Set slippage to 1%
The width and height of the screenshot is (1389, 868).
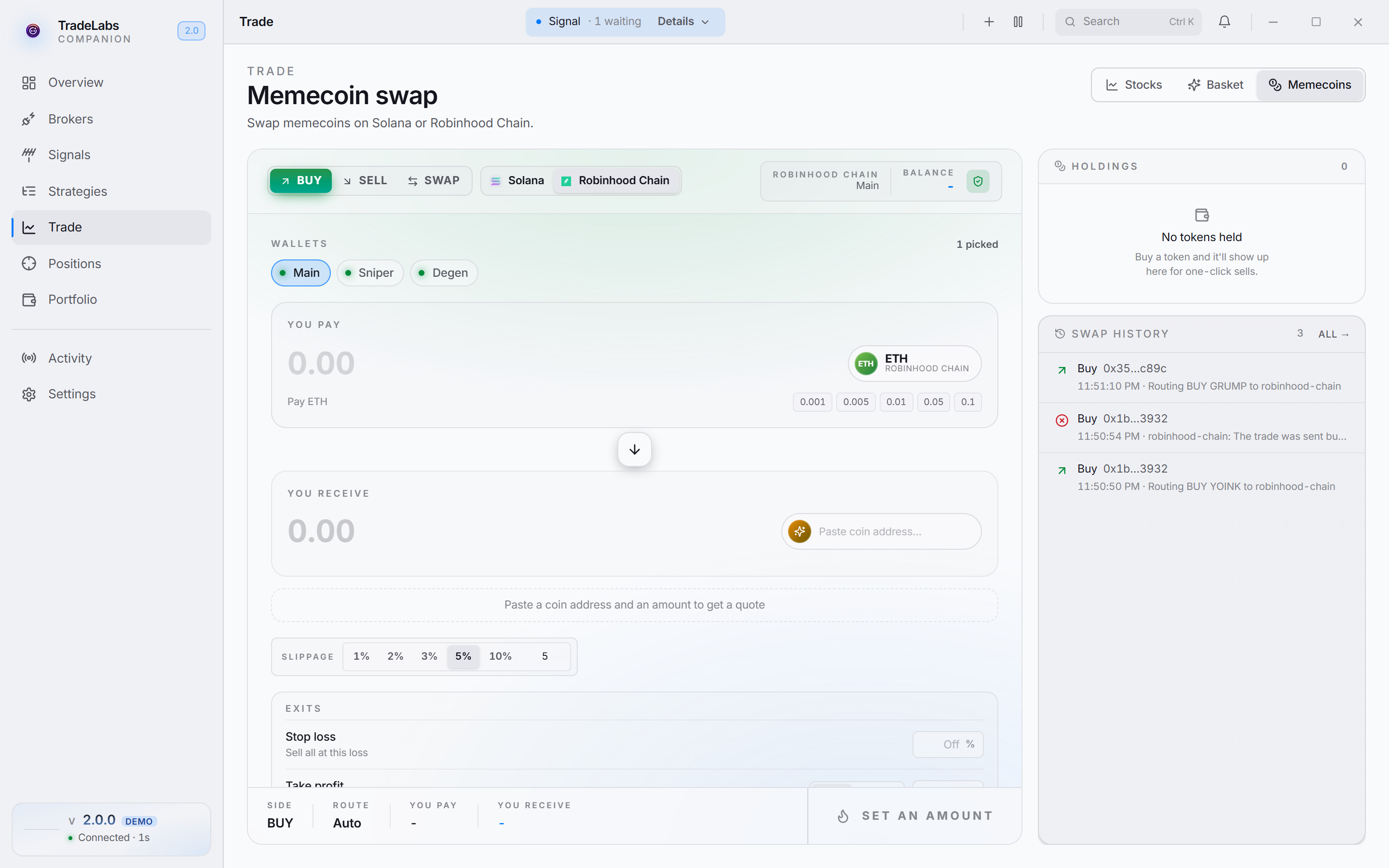coord(361,656)
